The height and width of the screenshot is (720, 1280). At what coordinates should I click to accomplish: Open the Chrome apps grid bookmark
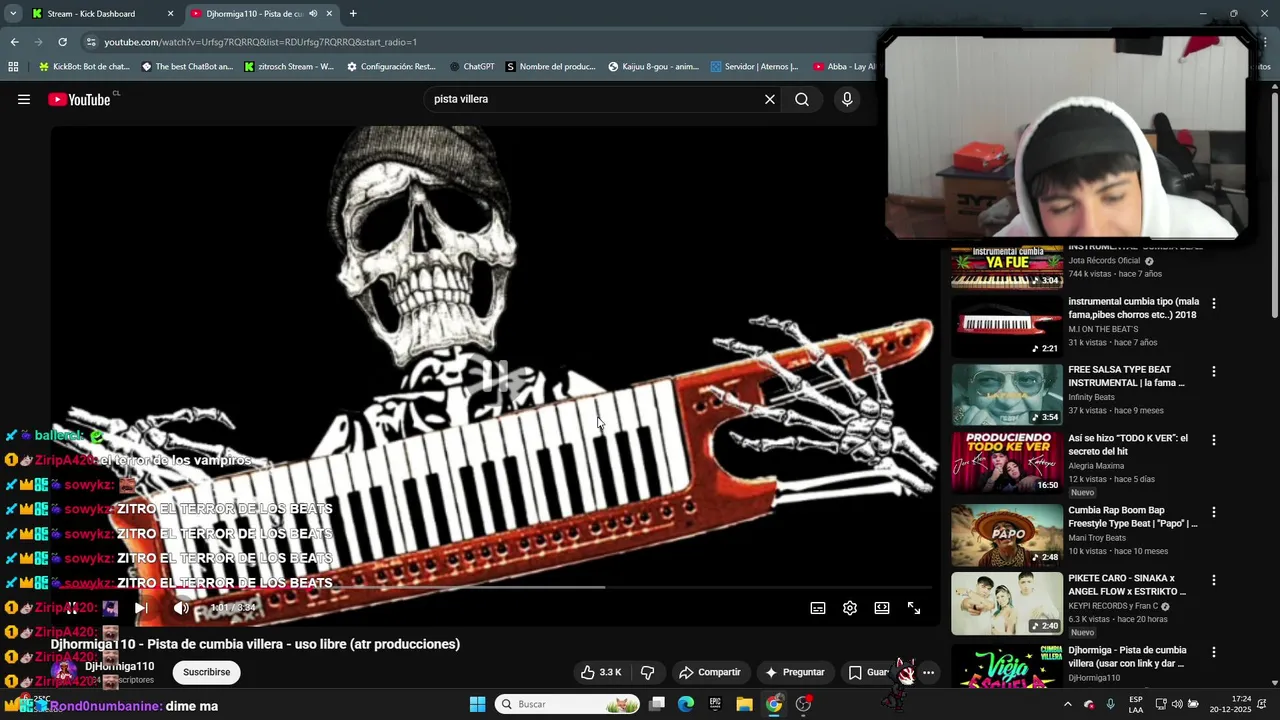click(13, 67)
